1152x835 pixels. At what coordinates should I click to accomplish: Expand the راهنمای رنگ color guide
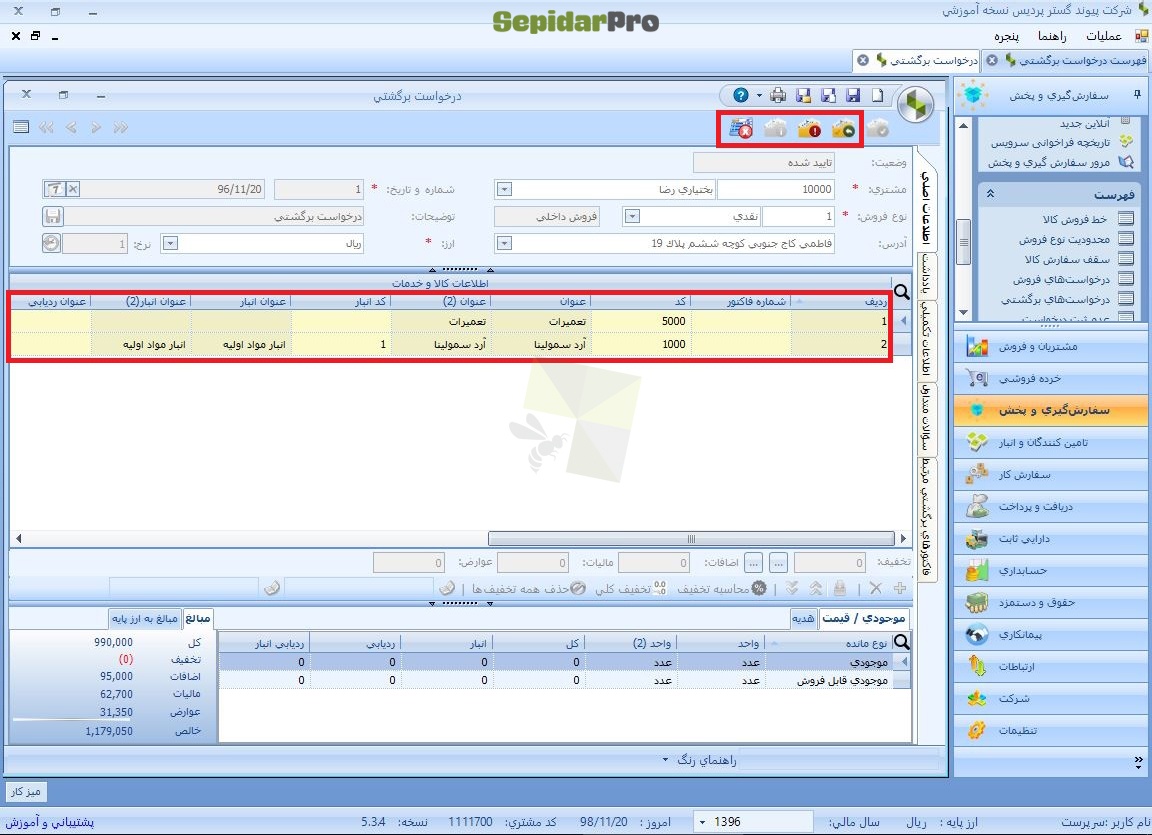699,759
